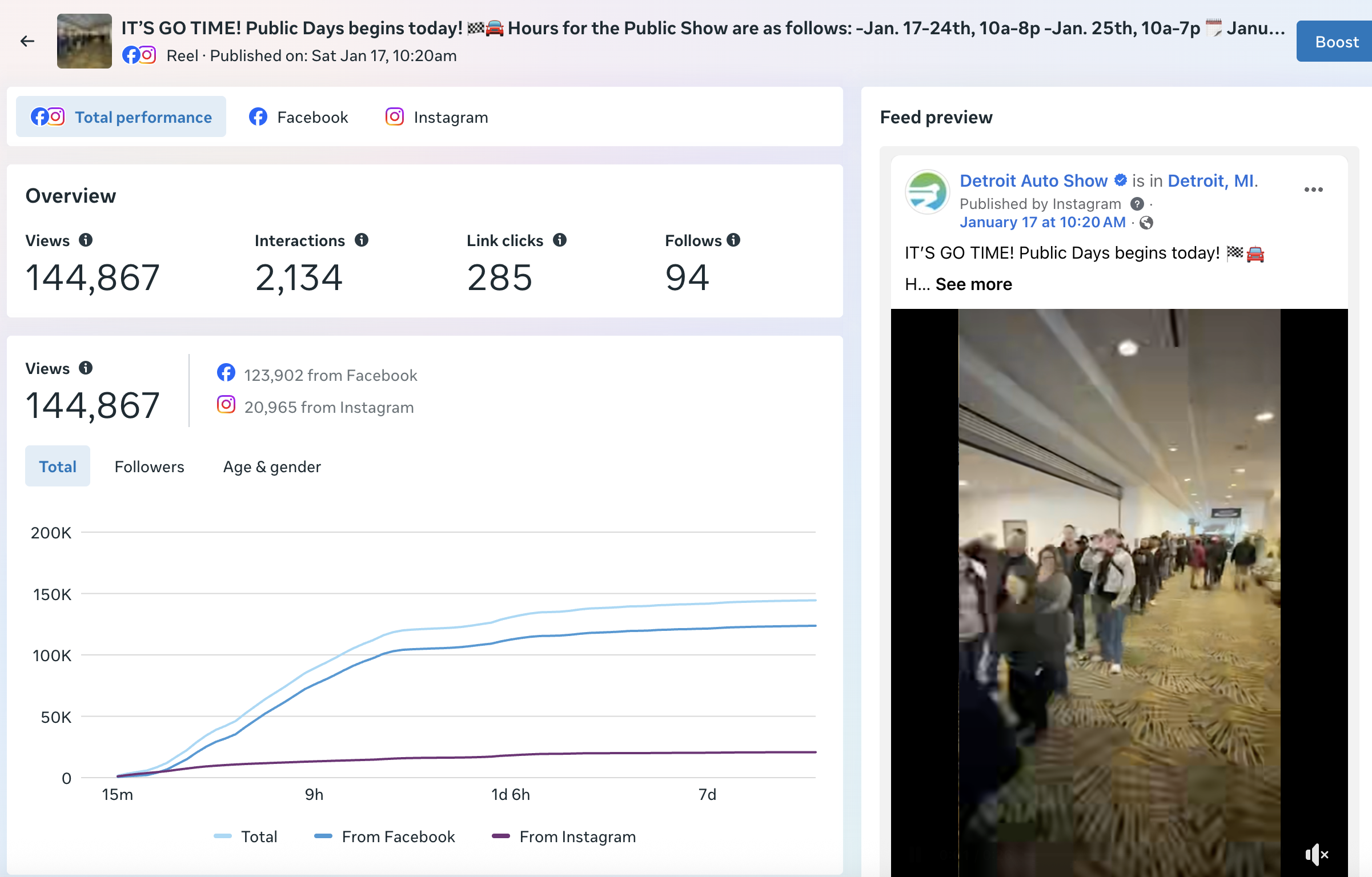Expand post caption with See more
The height and width of the screenshot is (877, 1372).
tap(973, 284)
